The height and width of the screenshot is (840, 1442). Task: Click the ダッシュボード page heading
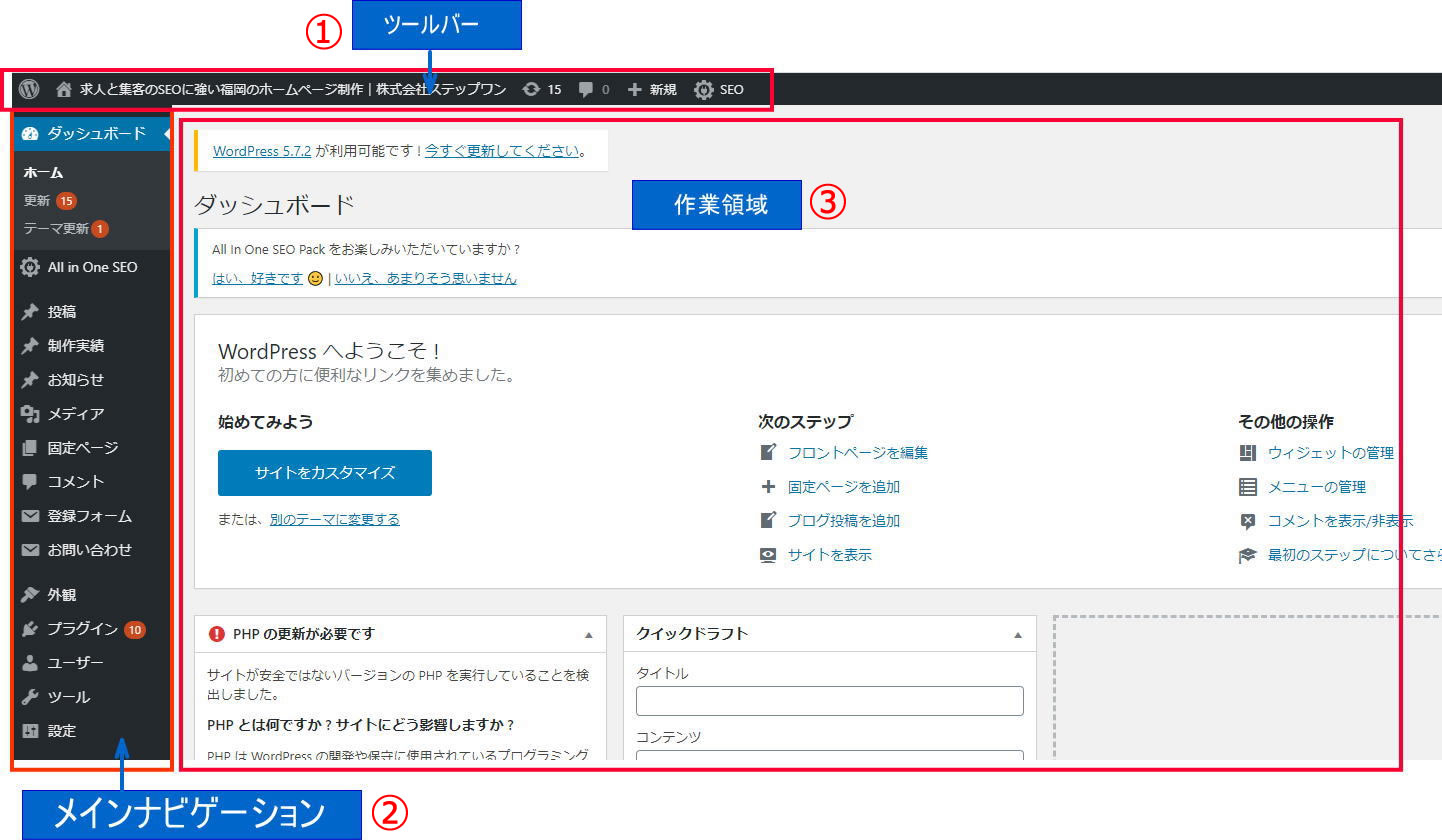click(x=275, y=205)
